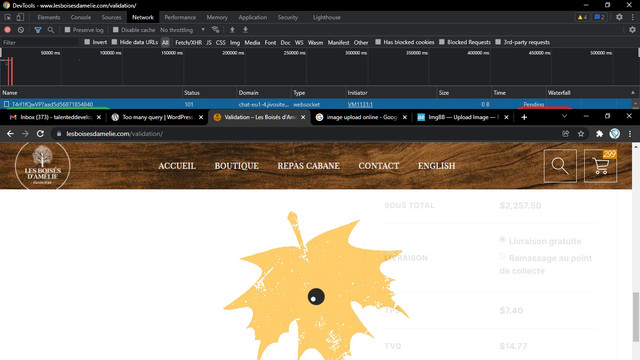This screenshot has height=360, width=640.
Task: Go to BOUTIQUE page
Action: pos(236,166)
